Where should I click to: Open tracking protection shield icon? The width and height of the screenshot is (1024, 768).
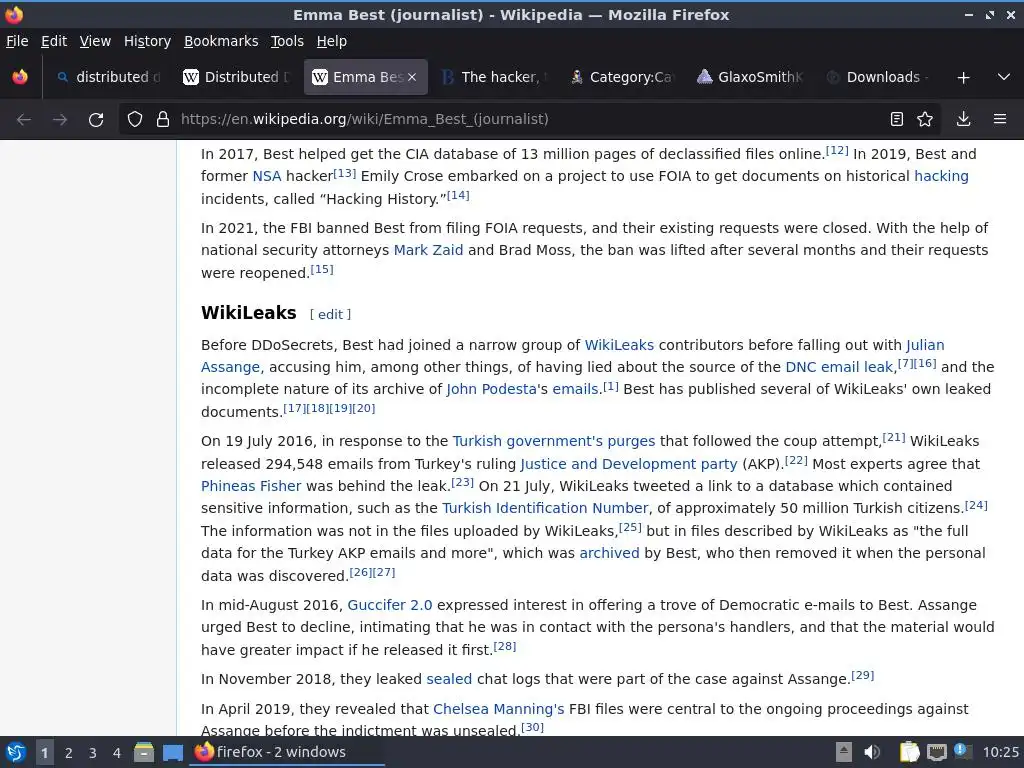[135, 120]
